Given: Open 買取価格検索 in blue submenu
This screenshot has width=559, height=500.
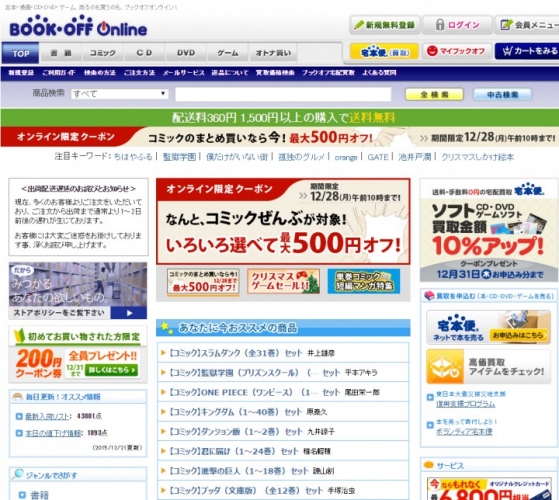Looking at the screenshot, I should pyautogui.click(x=275, y=73).
